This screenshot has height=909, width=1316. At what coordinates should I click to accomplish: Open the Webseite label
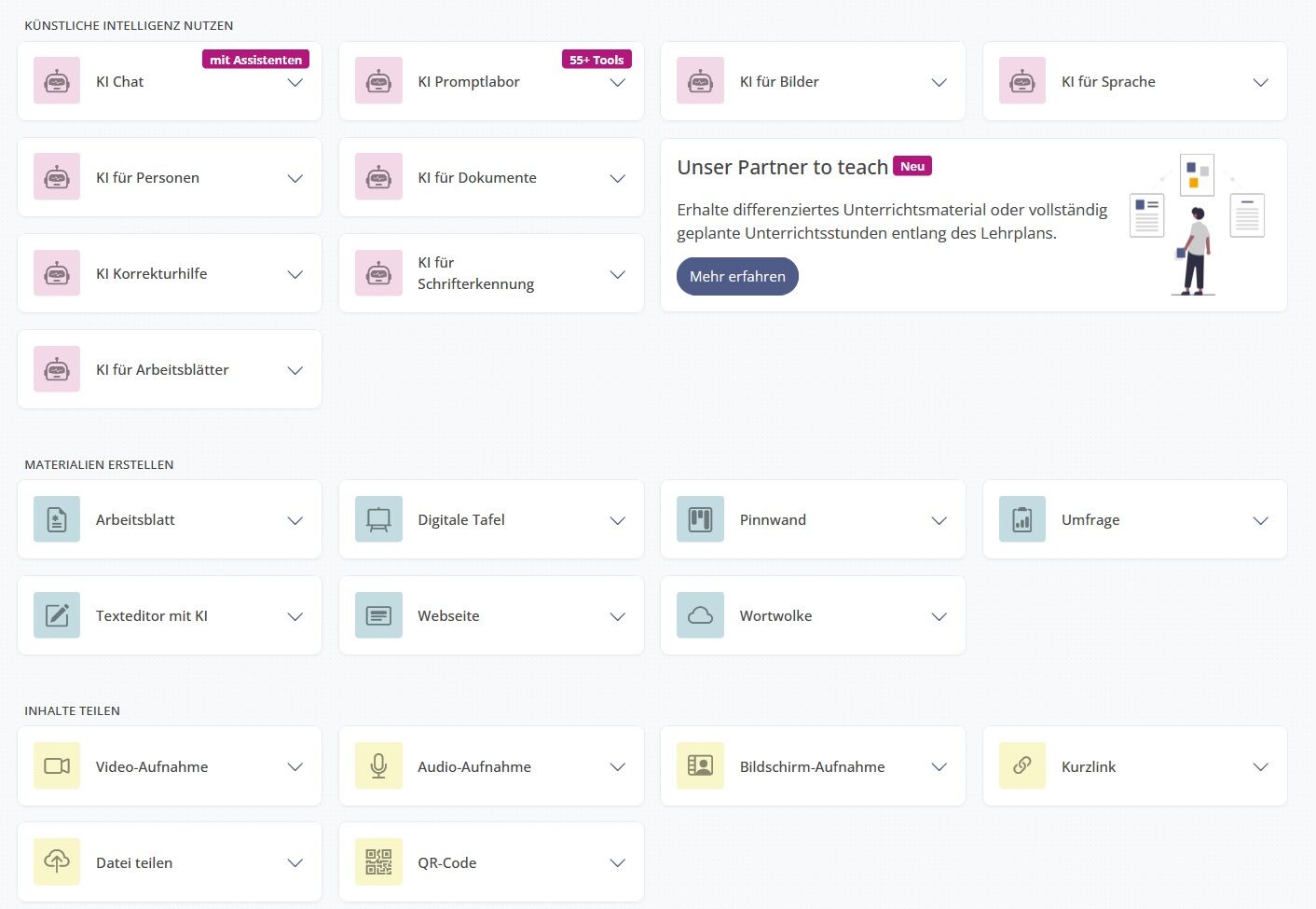coord(448,616)
